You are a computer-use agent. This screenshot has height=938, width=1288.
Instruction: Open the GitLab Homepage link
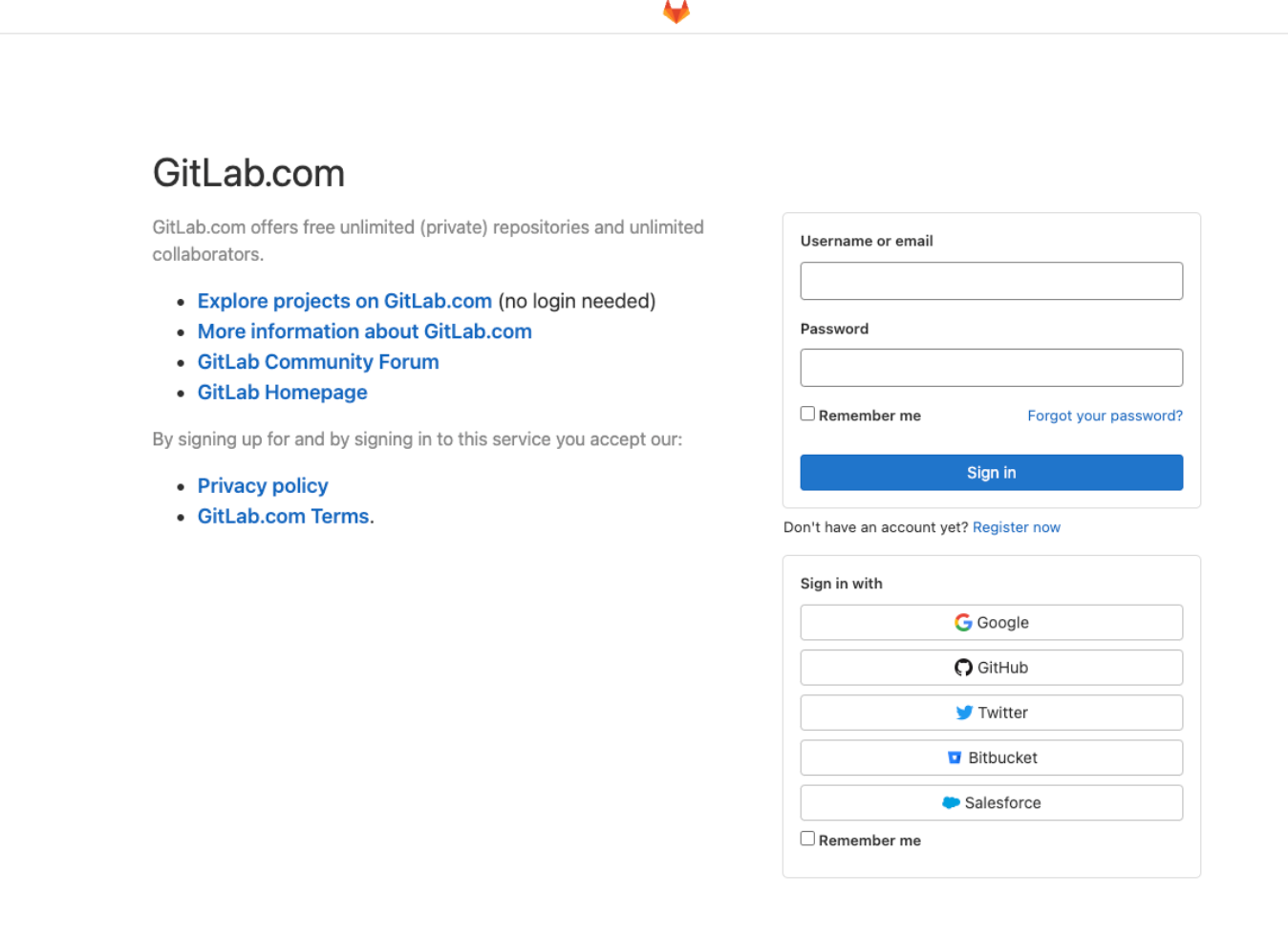pos(282,393)
